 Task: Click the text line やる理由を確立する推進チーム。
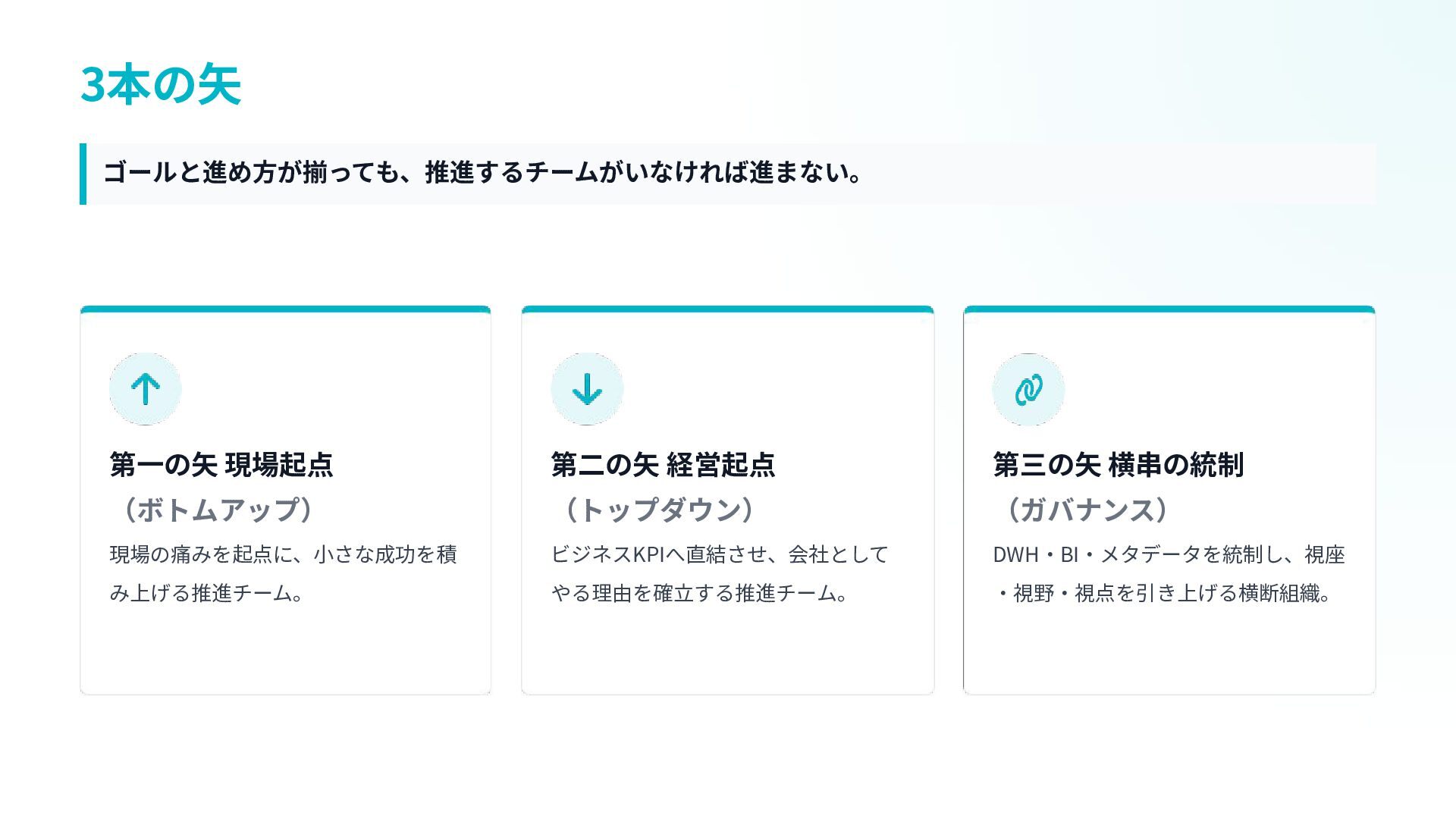tap(699, 593)
